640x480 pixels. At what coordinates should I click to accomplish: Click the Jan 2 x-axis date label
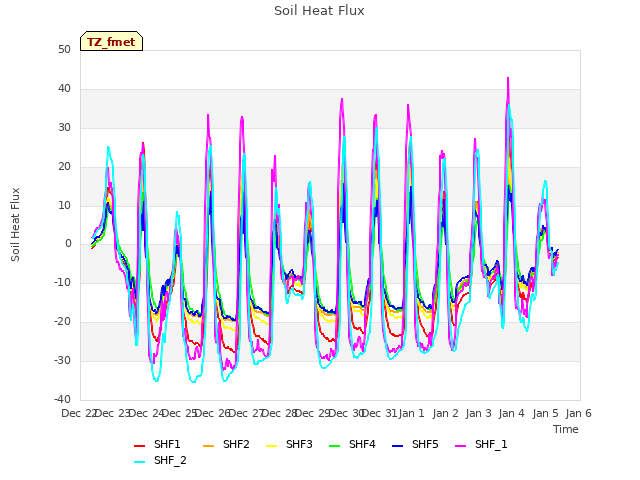point(445,413)
